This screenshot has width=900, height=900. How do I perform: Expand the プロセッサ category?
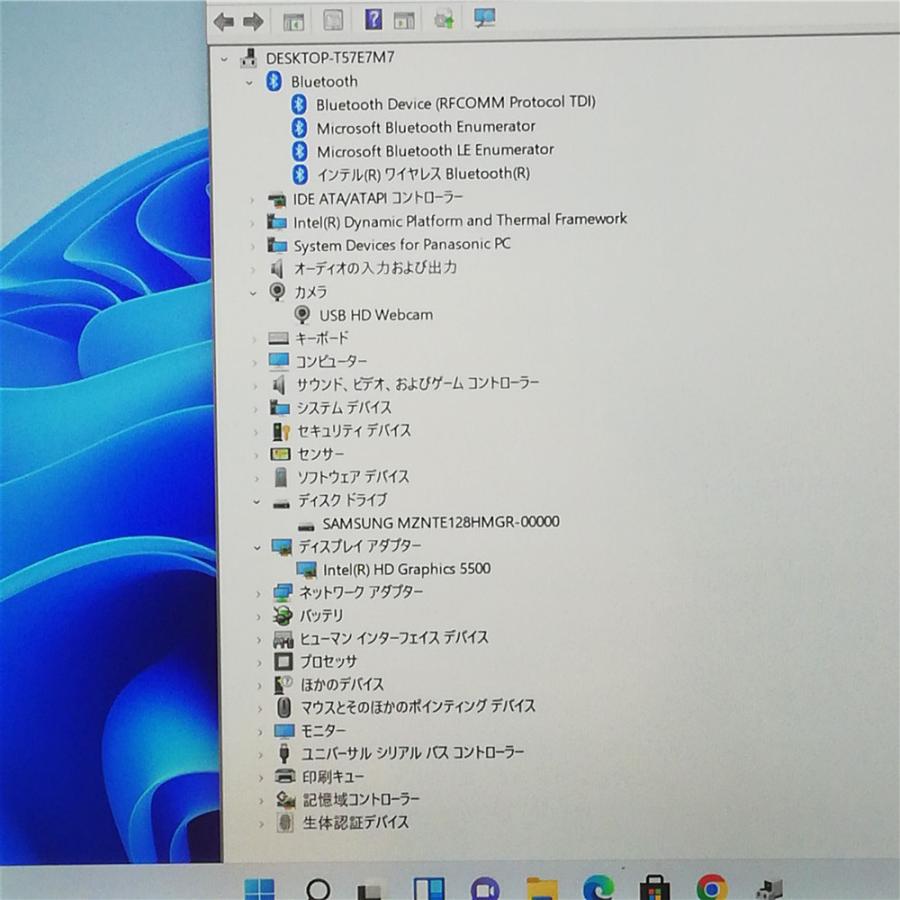[x=260, y=663]
